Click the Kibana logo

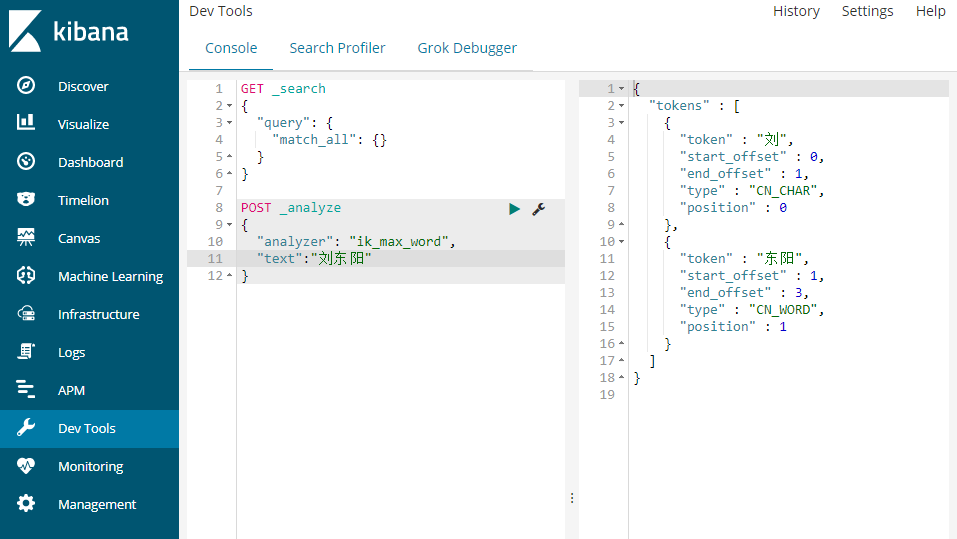point(68,31)
